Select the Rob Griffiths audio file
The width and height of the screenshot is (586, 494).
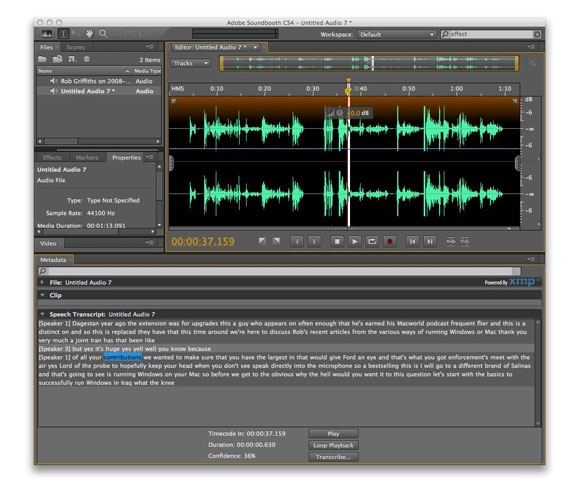click(100, 81)
